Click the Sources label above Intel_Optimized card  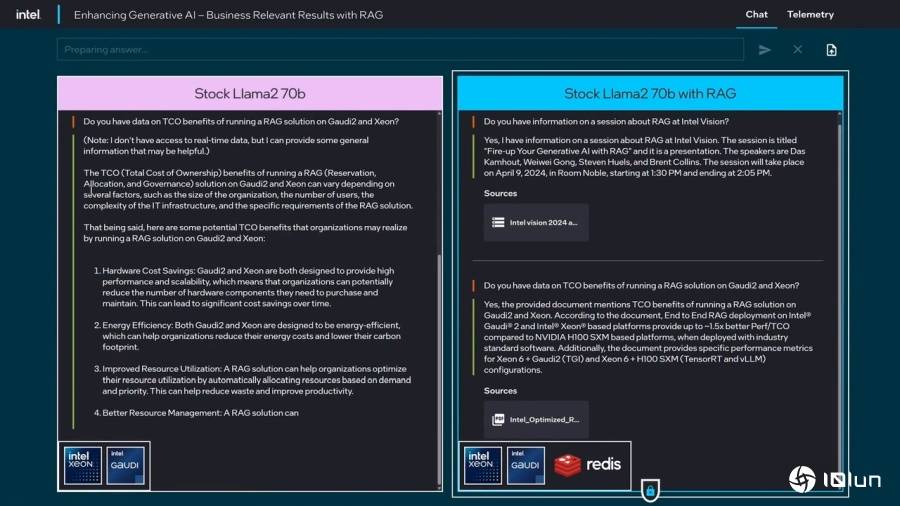click(500, 391)
